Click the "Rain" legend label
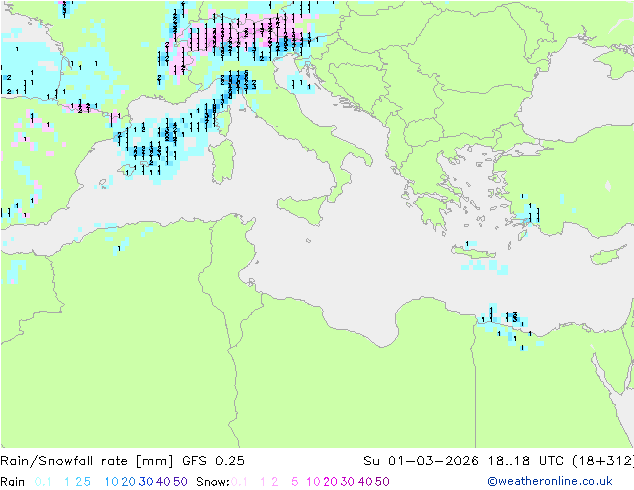Viewport: 634px width, 490px height. [13, 482]
